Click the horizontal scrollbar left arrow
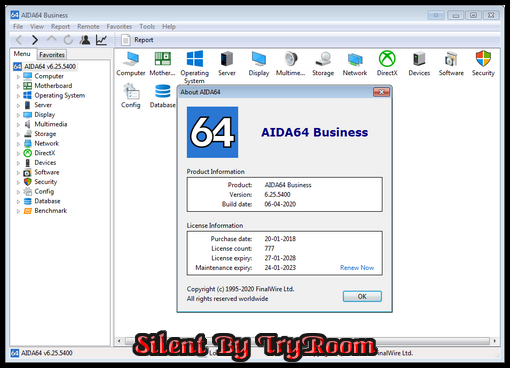 (x=119, y=341)
